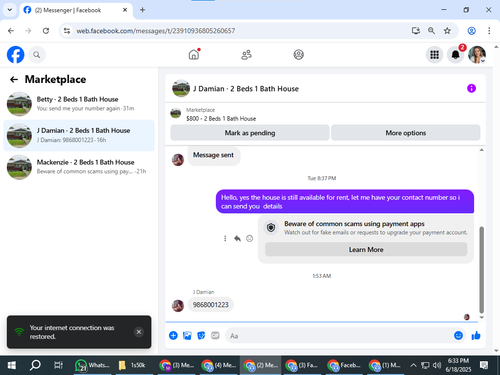Viewport: 500px width, 375px height.
Task: Open message more-options three dots
Action: point(225,238)
